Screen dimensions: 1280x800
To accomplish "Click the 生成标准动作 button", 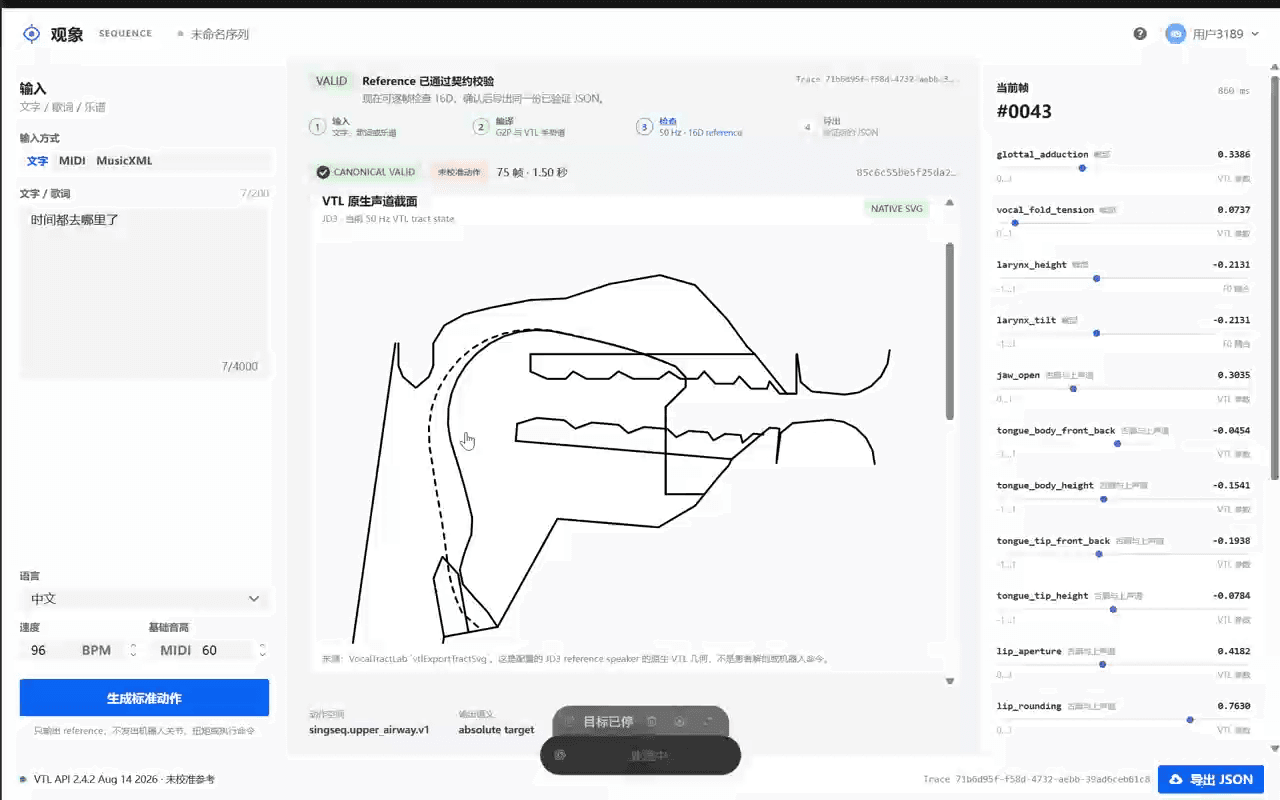I will click(x=144, y=698).
